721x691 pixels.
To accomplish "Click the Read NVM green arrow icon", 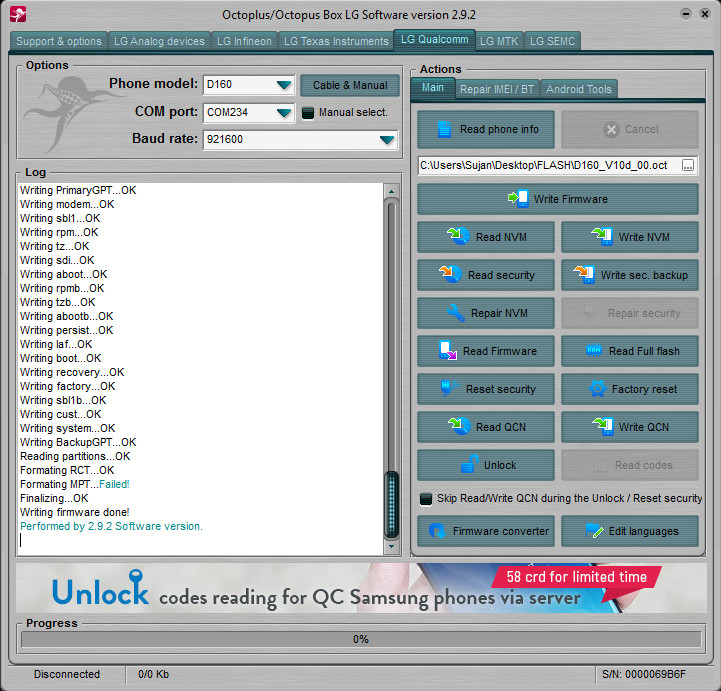I will [x=458, y=236].
